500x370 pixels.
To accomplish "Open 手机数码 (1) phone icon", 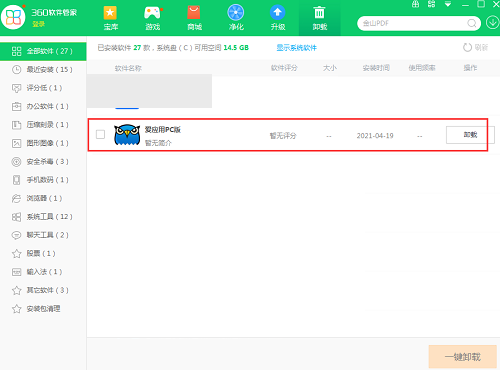I will [x=16, y=180].
